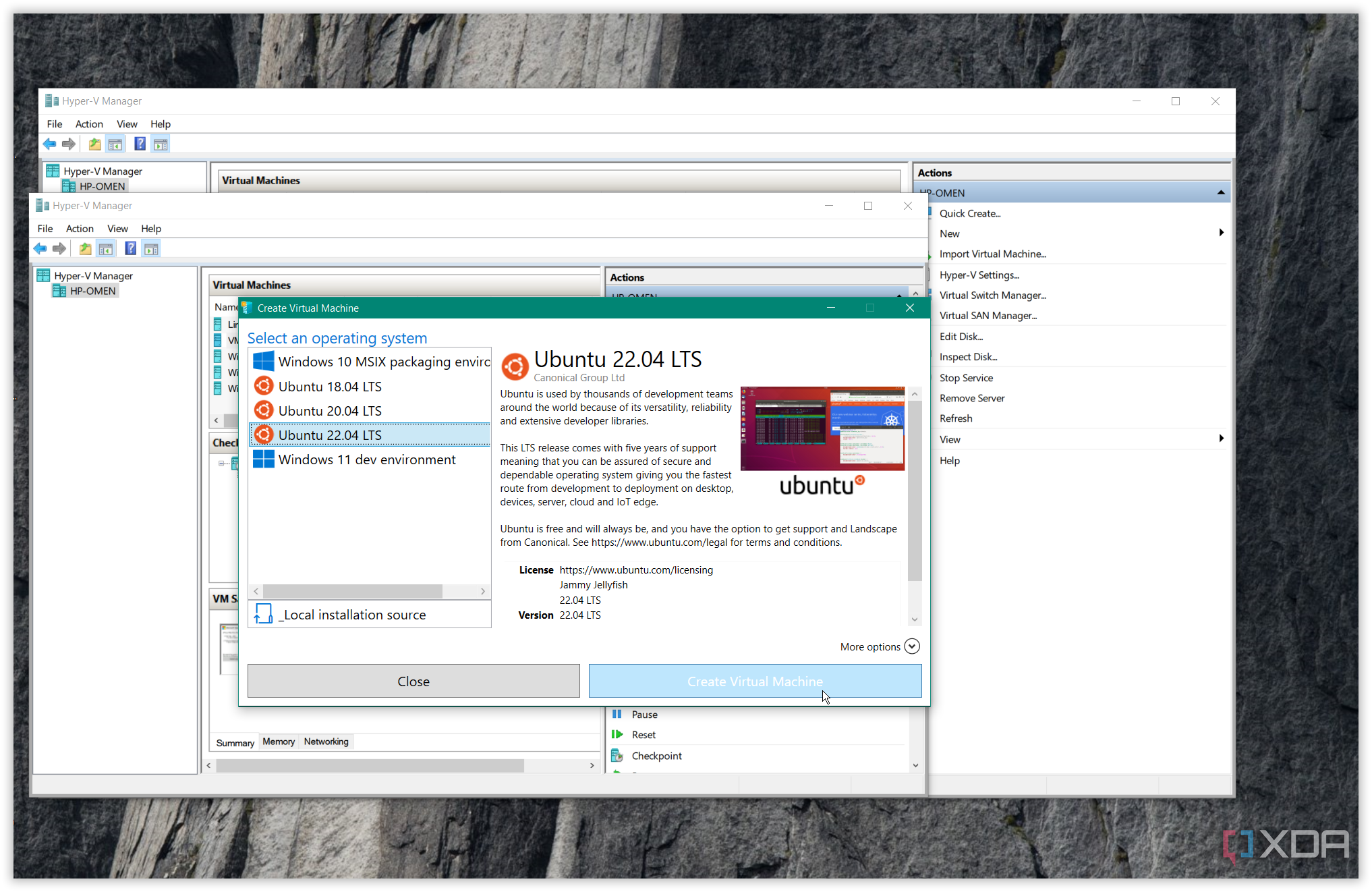Click front Actions pane scroll-down arrow
1372x892 pixels.
coord(915,765)
